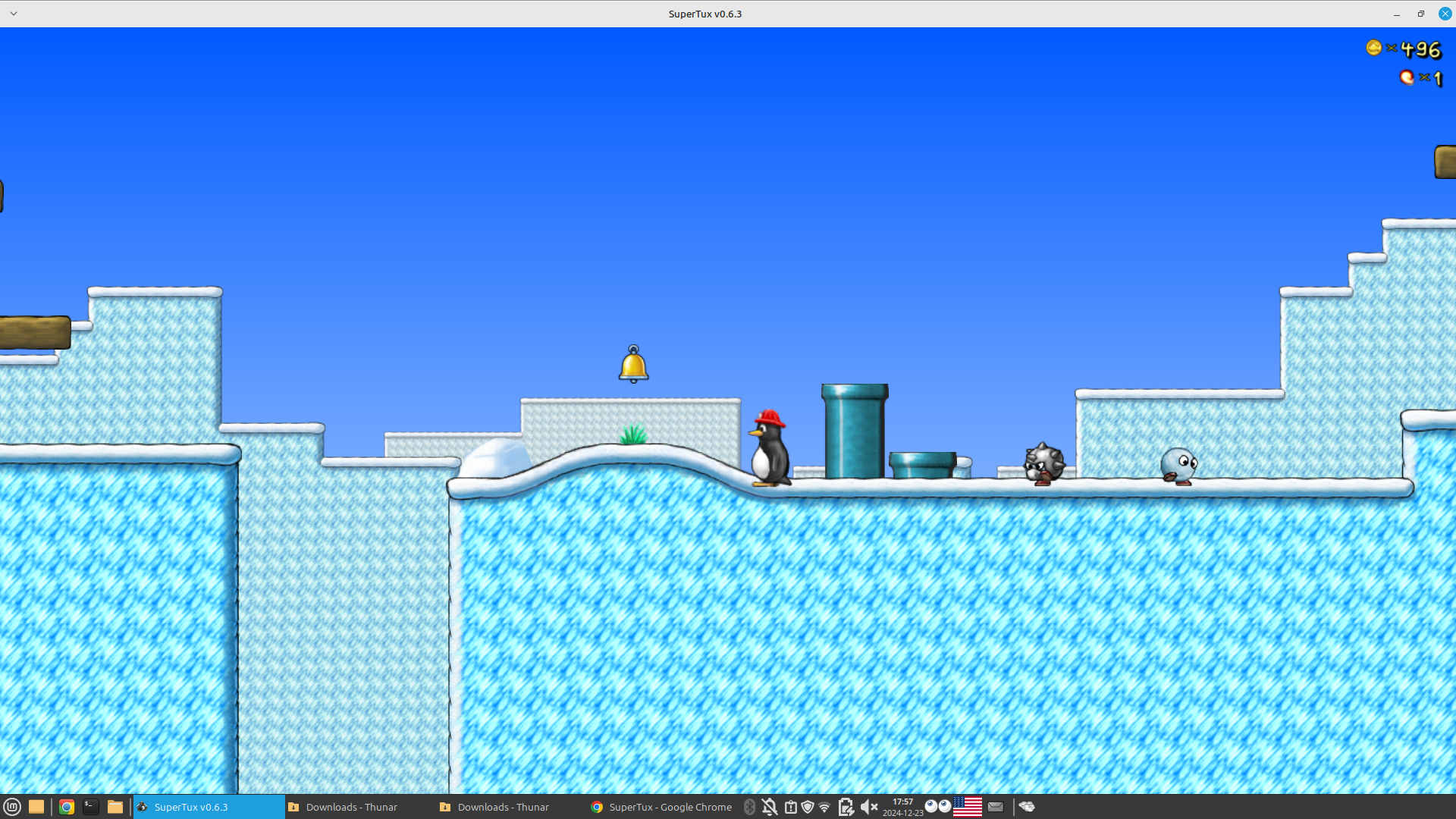Toggle Bluetooth in the system tray
Screen dimensions: 1456x819
pos(749,807)
